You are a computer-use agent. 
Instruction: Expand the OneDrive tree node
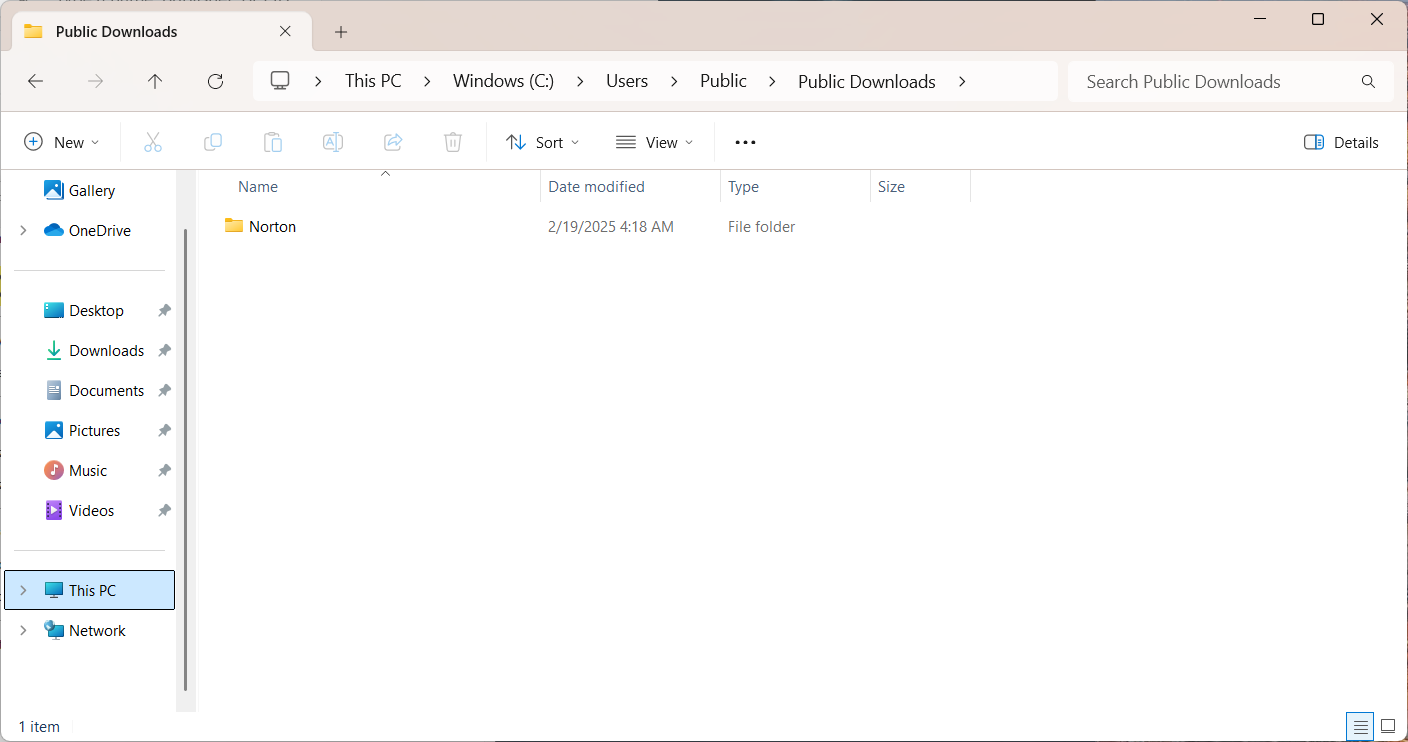[x=23, y=231]
